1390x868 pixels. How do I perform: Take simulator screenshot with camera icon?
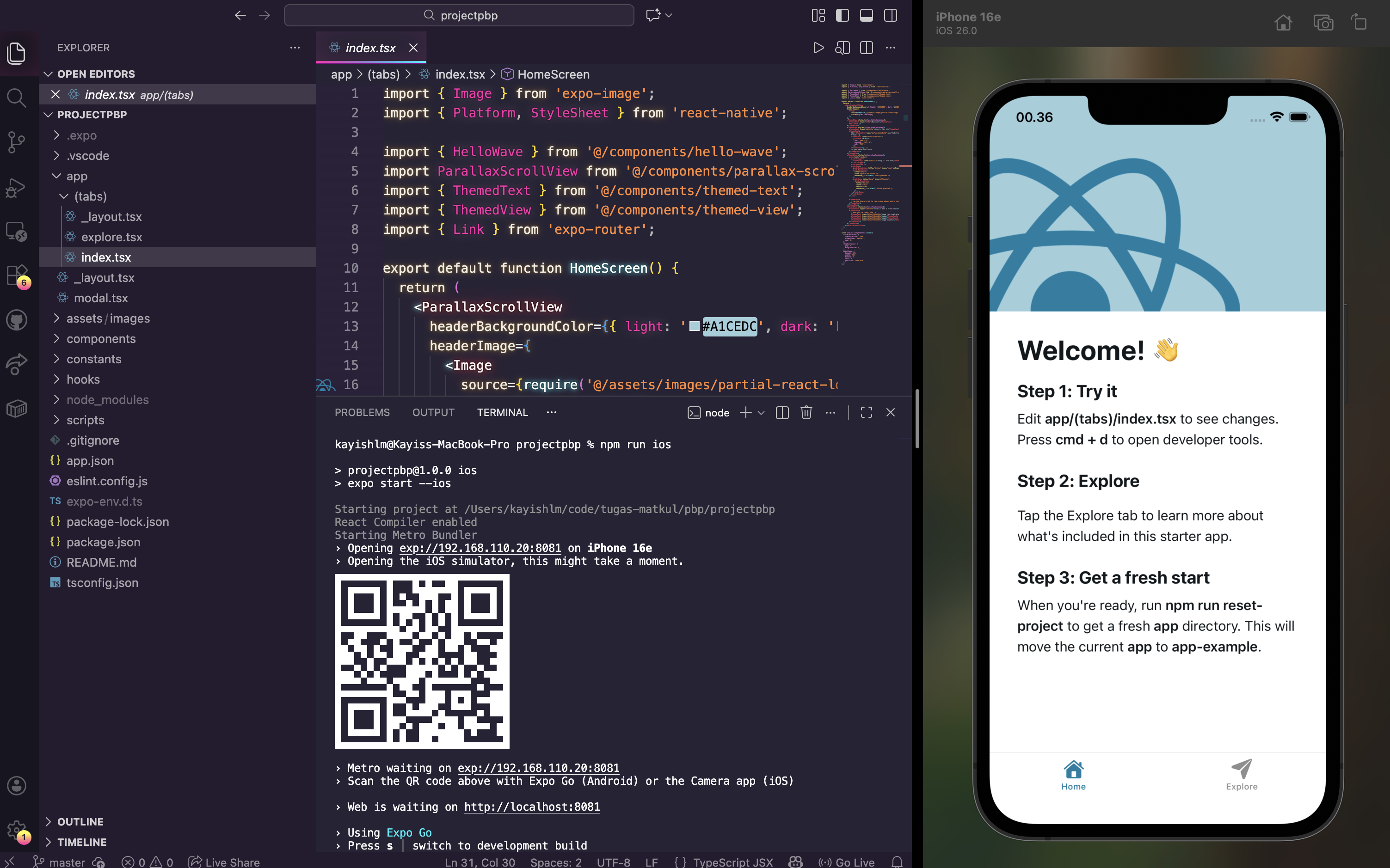click(1323, 23)
